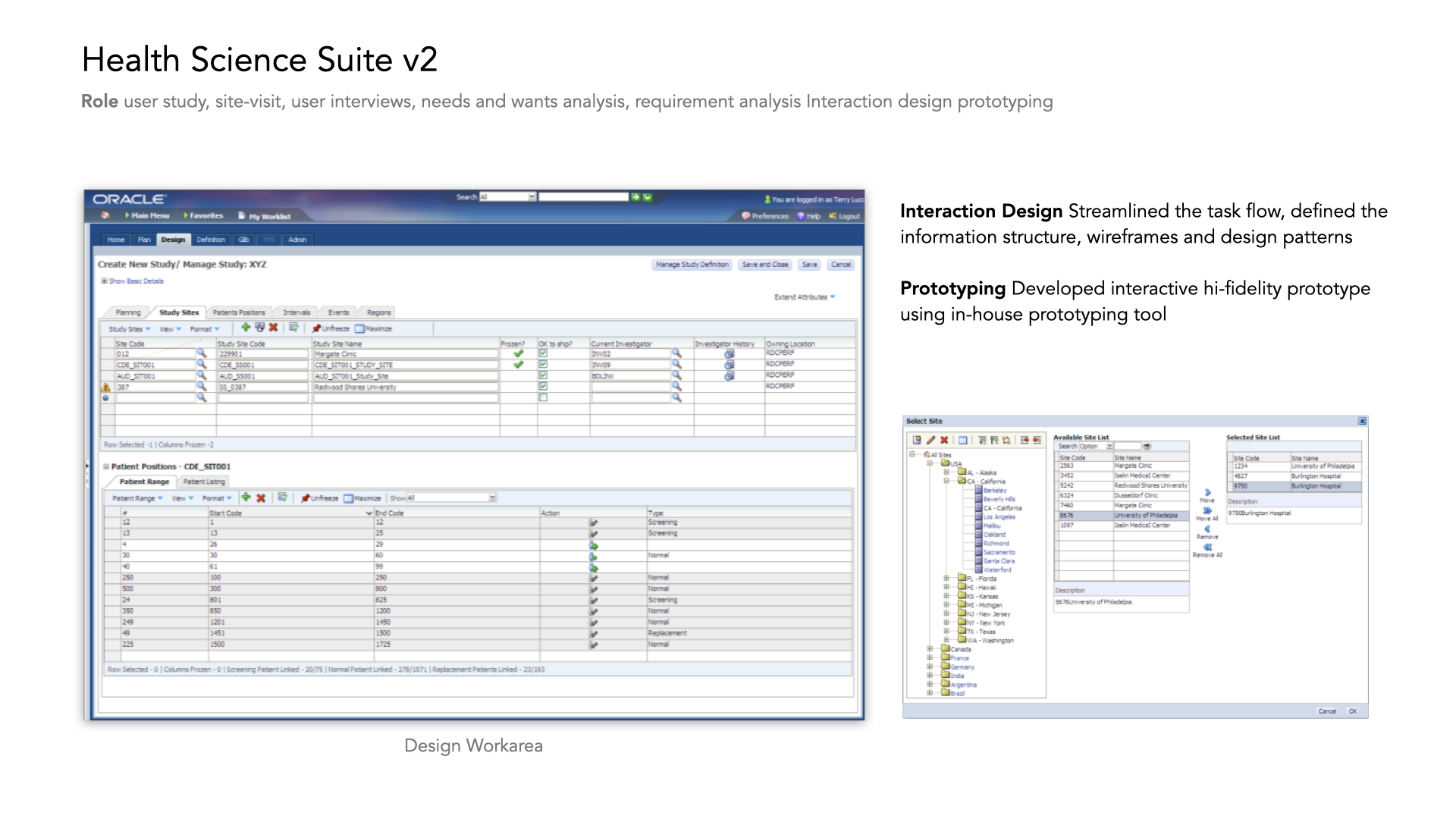The height and width of the screenshot is (819, 1456).
Task: Toggle OK to ship checkbox for Redwood Shores University
Action: click(543, 387)
